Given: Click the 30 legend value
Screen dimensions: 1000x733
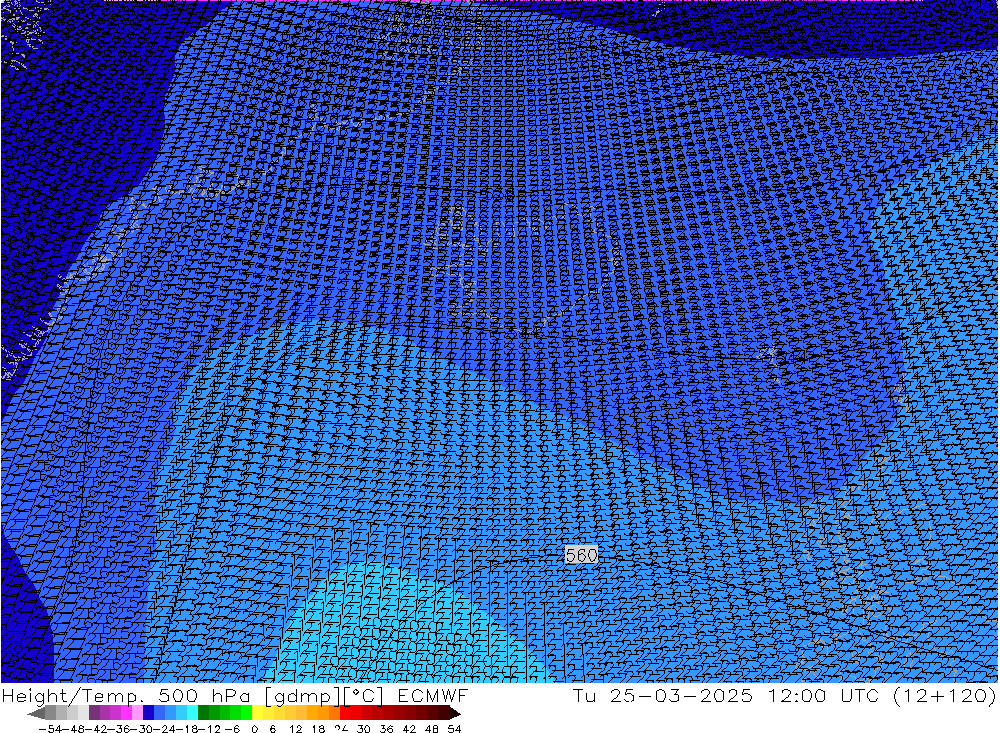Looking at the screenshot, I should [x=364, y=729].
